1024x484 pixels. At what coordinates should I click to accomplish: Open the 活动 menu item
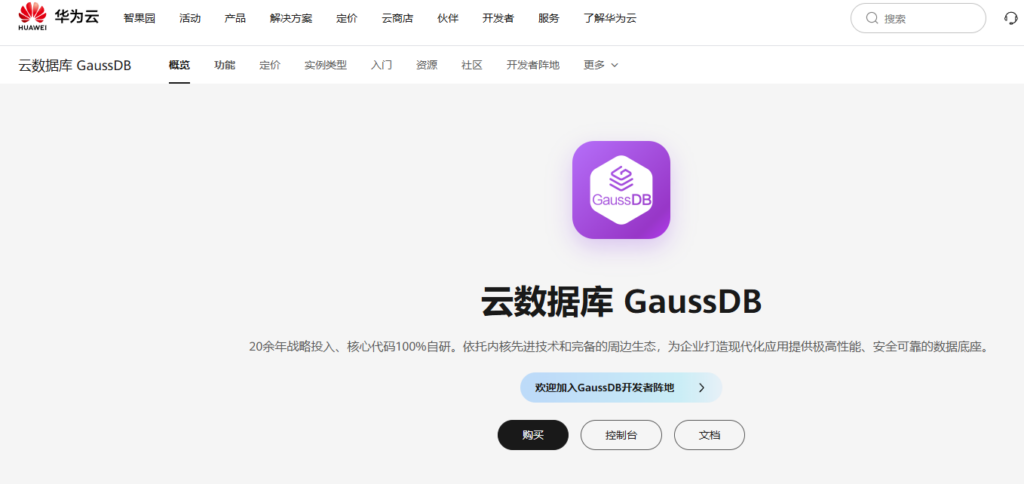[x=190, y=18]
